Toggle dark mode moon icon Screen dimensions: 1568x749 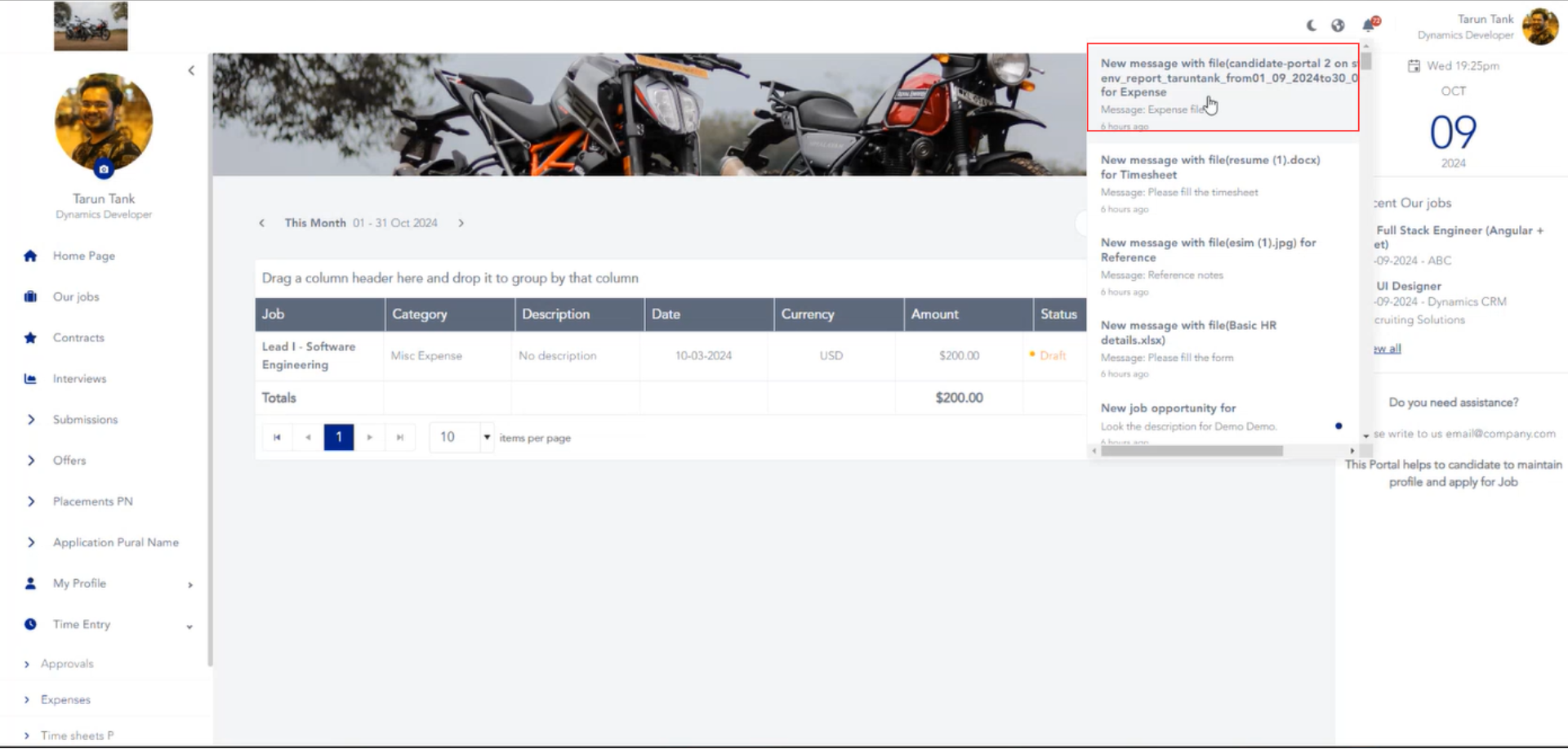pos(1312,25)
